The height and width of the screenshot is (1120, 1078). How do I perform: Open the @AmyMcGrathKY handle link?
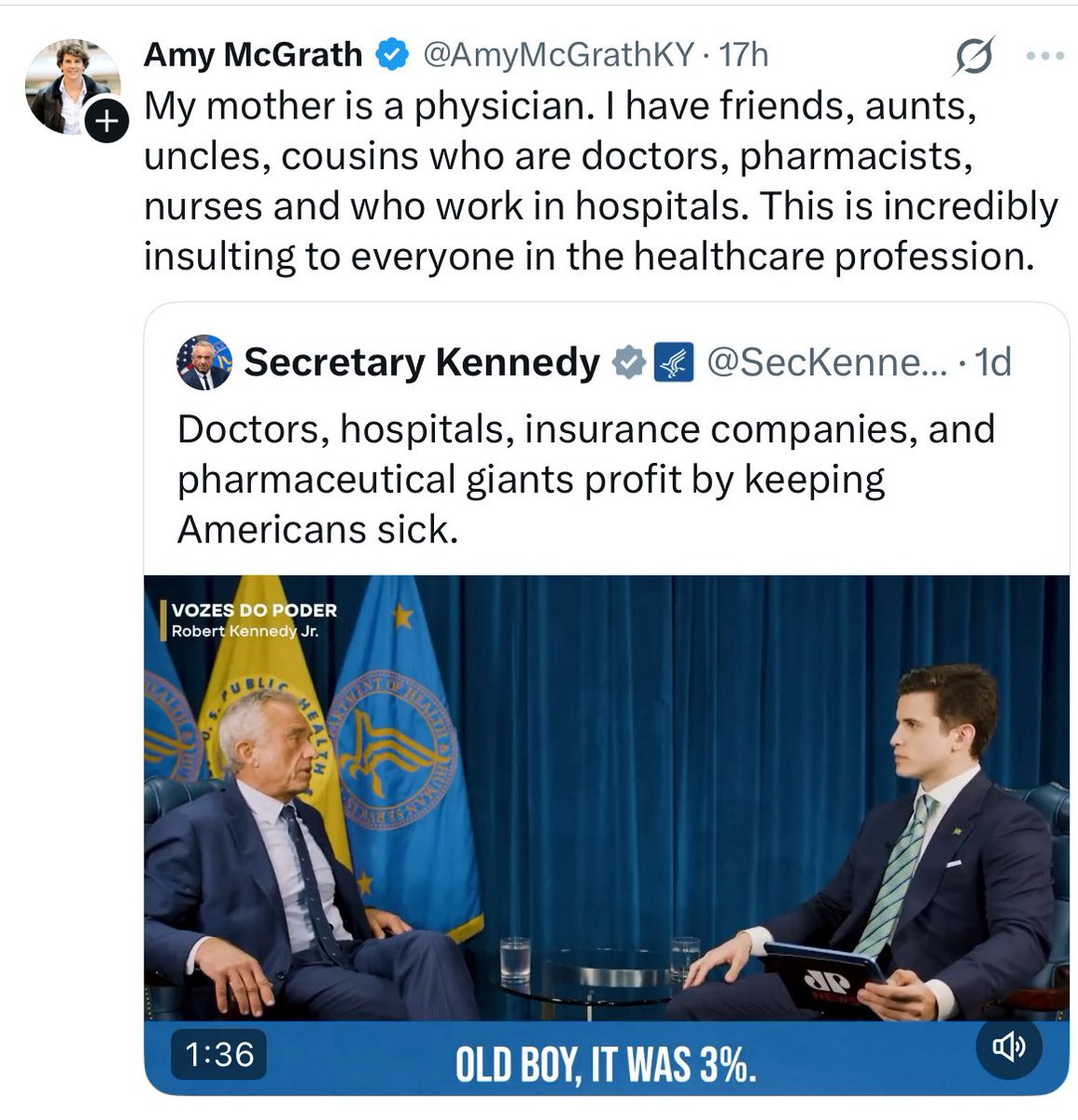557,55
